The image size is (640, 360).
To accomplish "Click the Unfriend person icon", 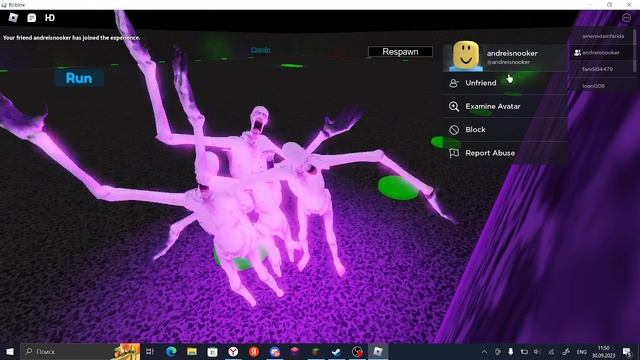I will point(454,83).
